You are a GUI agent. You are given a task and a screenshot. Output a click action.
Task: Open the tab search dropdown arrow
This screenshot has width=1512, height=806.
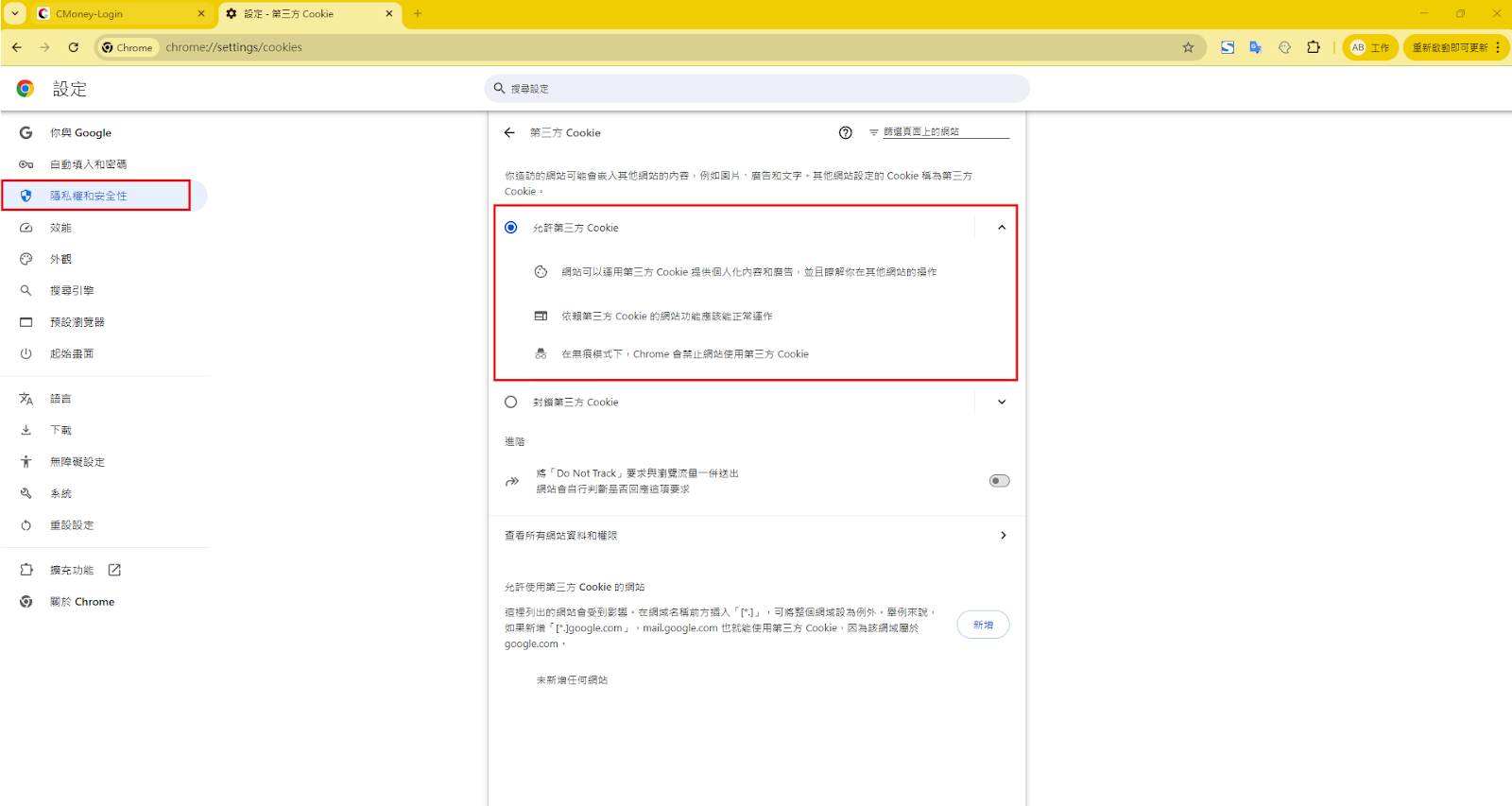[x=15, y=14]
